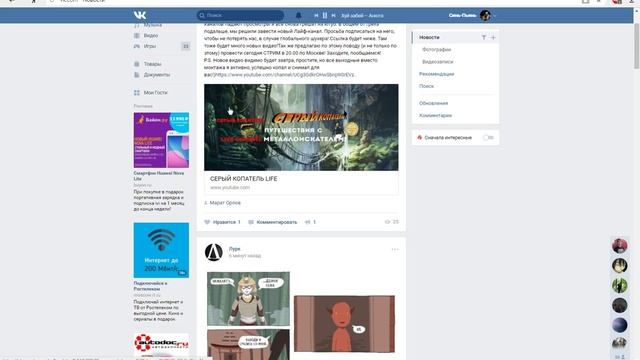Select Комментарии in right panel
This screenshot has height=360, width=640.
tap(435, 116)
